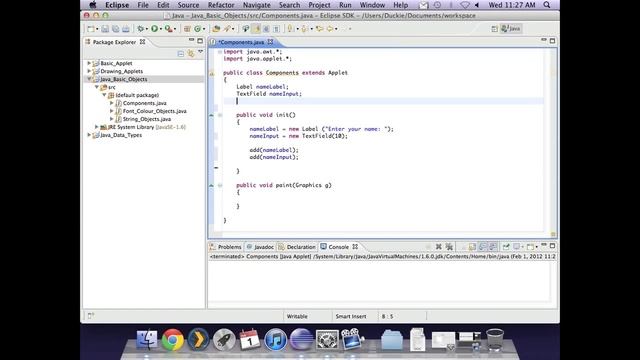The height and width of the screenshot is (360, 640).
Task: Open Spotlight search in the menu bar
Action: 547,5
